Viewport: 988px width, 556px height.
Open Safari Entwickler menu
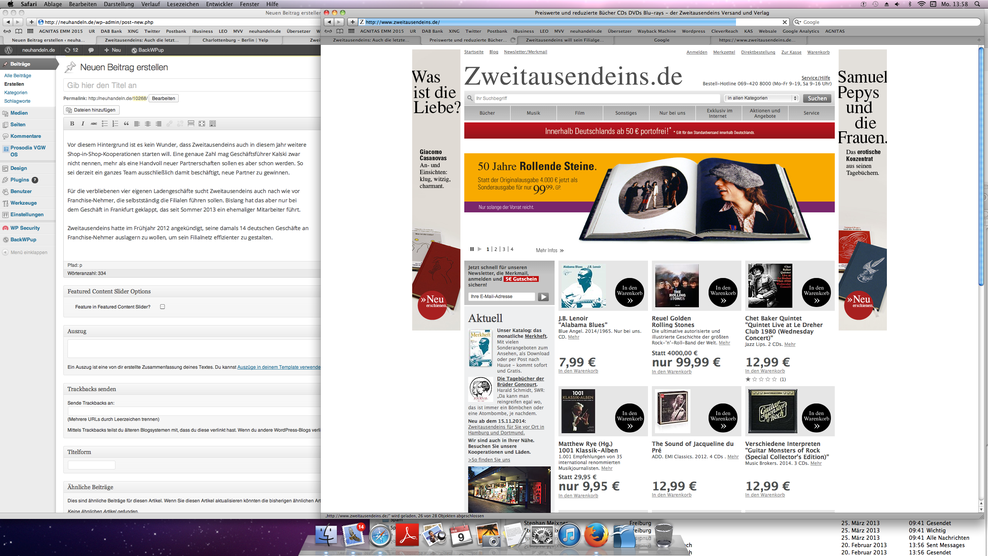(219, 4)
